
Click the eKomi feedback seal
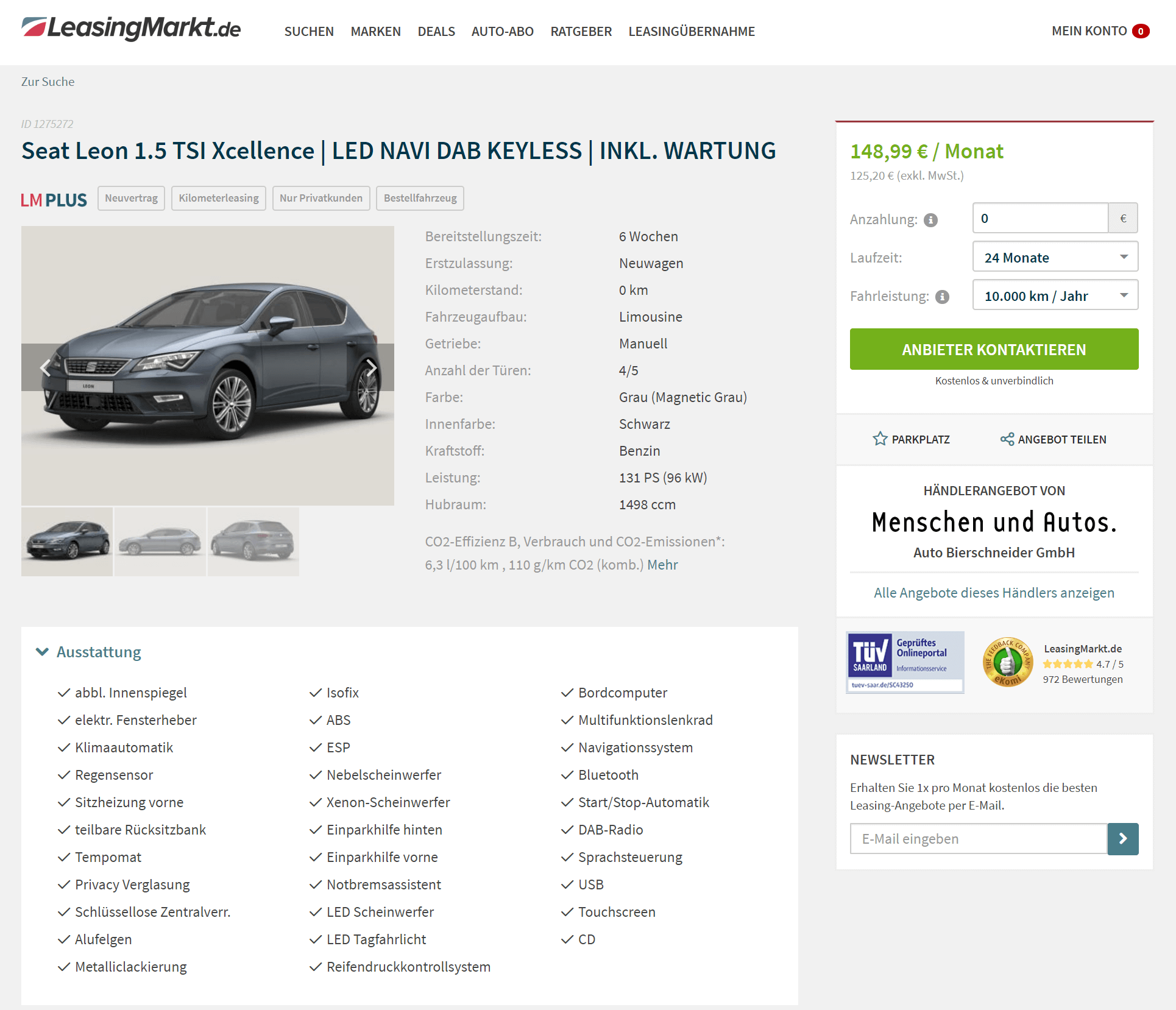[x=1007, y=662]
